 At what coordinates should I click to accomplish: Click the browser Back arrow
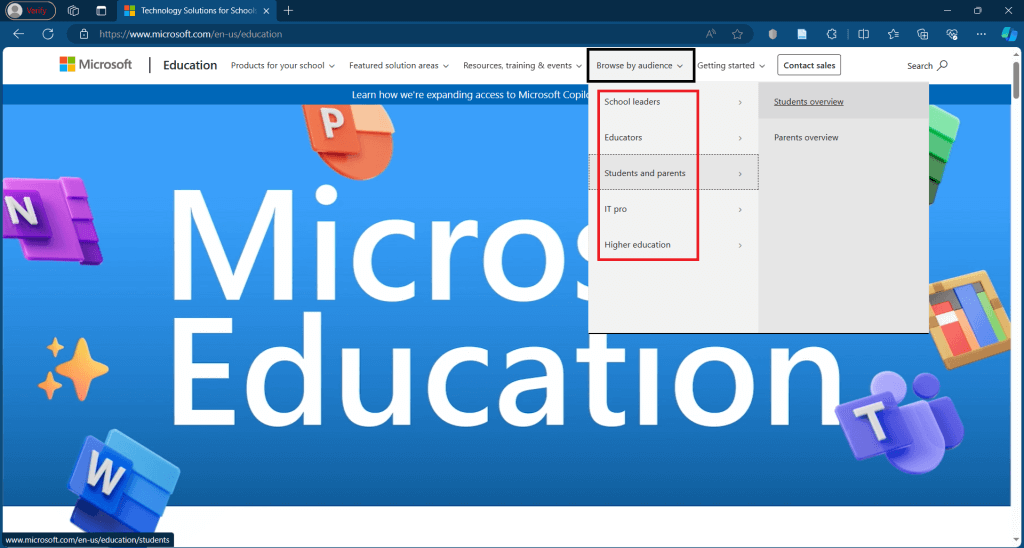[18, 34]
